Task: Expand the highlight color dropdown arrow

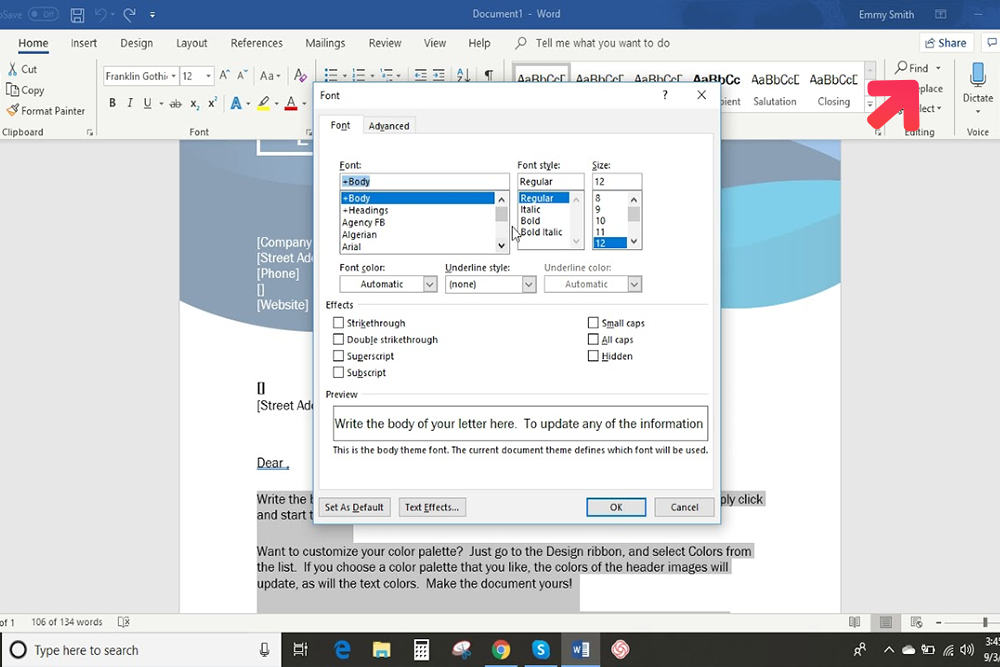Action: click(277, 103)
